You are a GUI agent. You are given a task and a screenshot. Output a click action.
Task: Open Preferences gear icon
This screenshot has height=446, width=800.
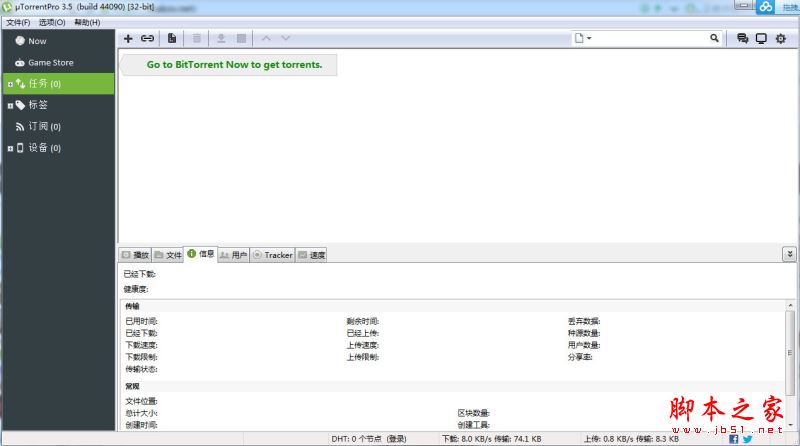pos(781,38)
